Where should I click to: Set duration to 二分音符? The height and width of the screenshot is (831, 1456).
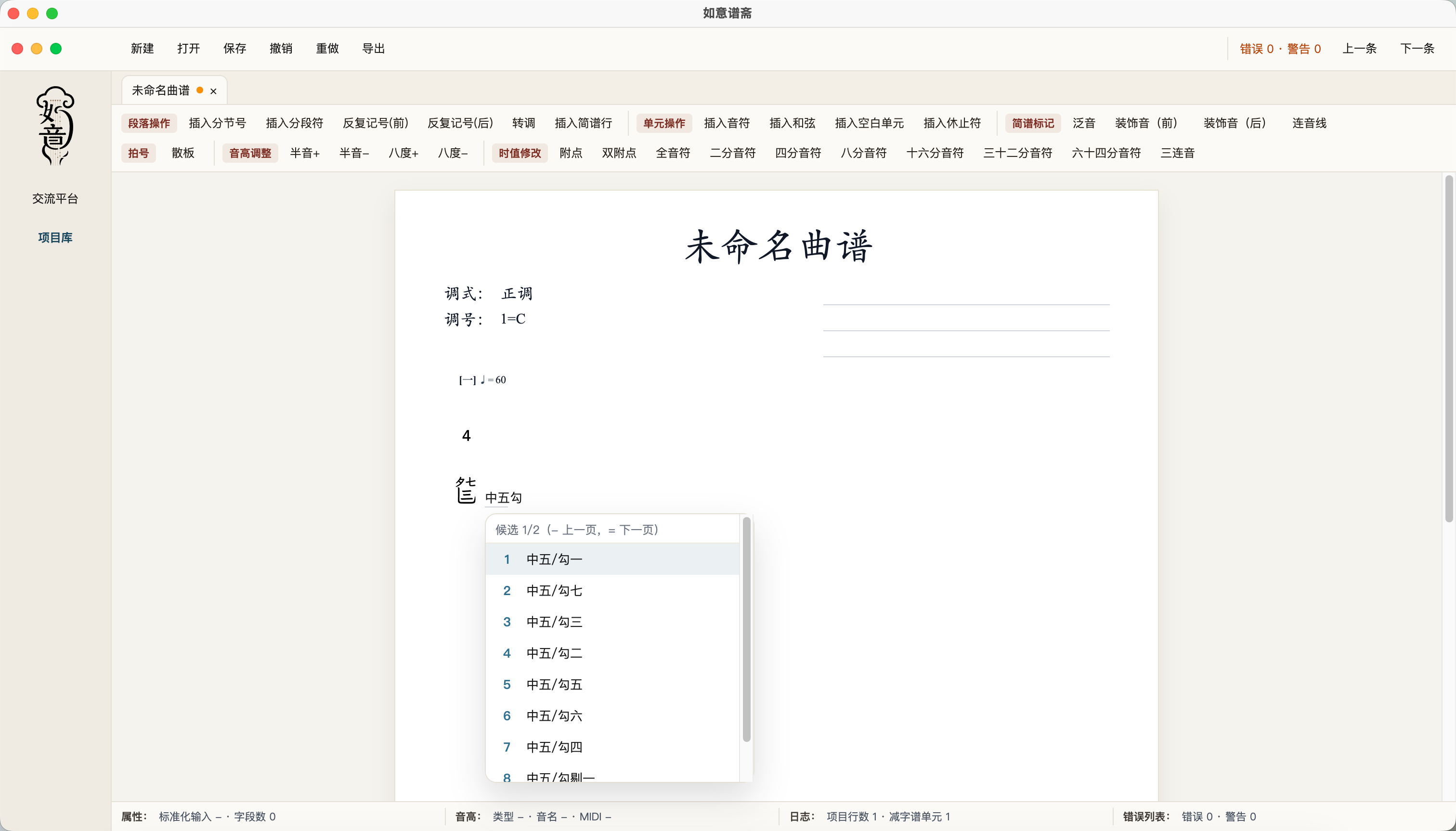coord(732,153)
